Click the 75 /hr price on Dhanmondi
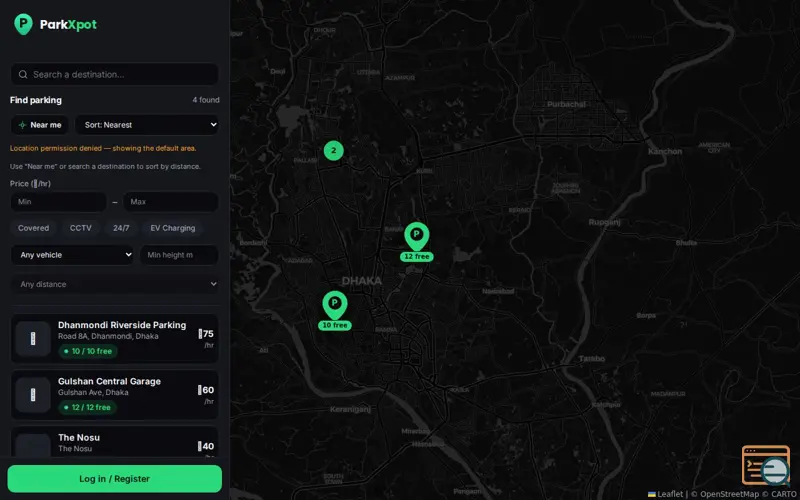The height and width of the screenshot is (500, 800). (x=206, y=338)
